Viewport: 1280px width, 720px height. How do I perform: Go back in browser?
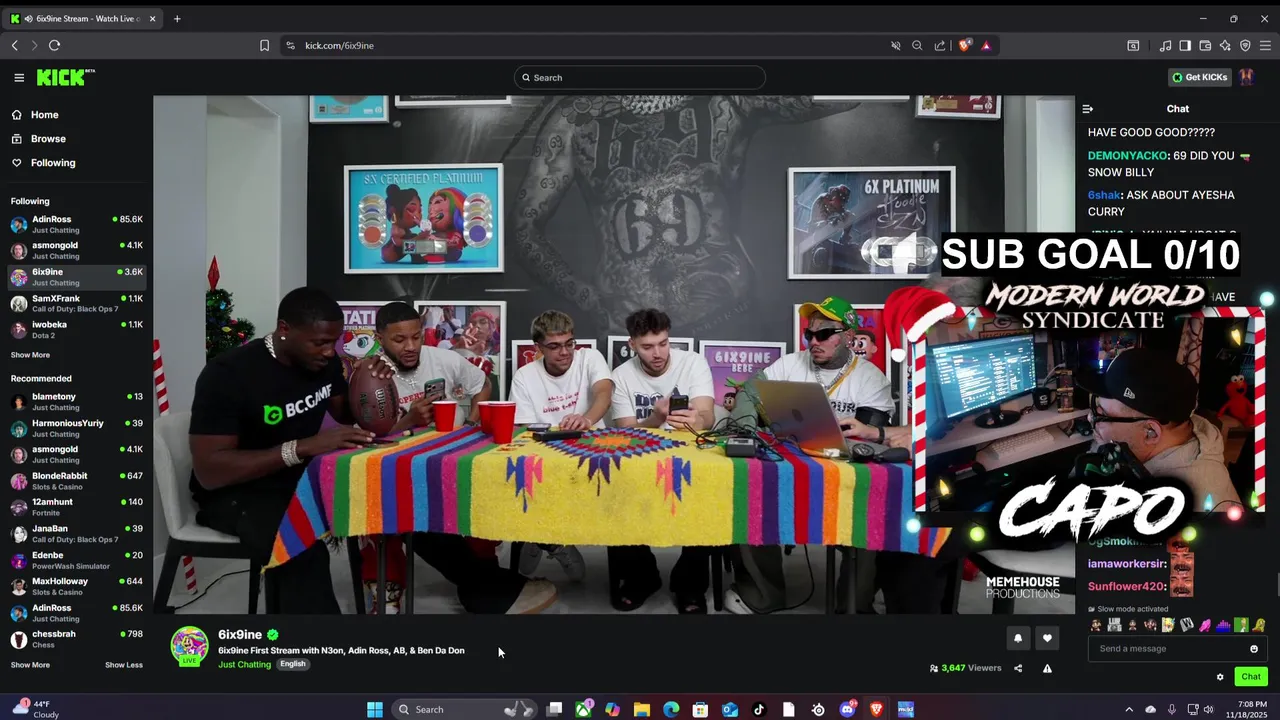[x=15, y=45]
